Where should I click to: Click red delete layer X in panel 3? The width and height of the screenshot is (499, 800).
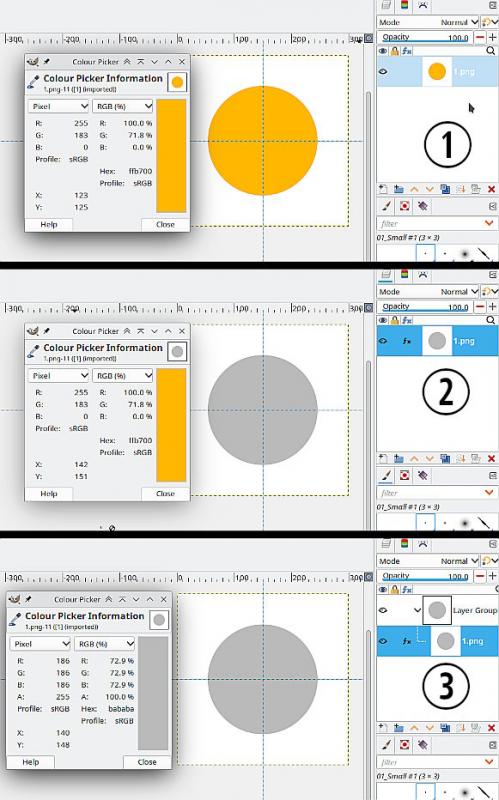(491, 728)
